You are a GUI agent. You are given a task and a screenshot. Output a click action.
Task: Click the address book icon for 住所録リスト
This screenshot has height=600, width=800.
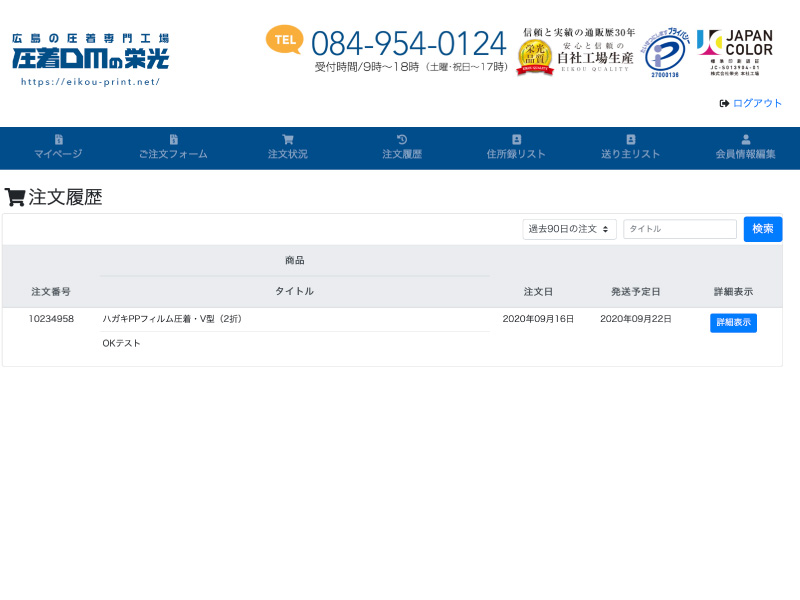click(516, 139)
